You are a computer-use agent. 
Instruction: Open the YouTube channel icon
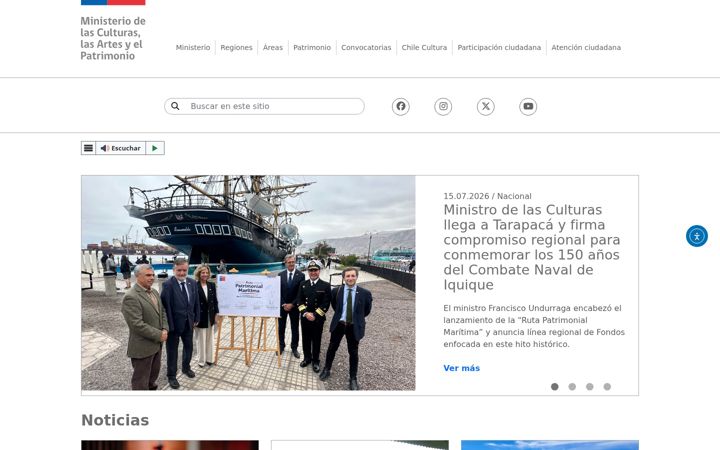(528, 107)
